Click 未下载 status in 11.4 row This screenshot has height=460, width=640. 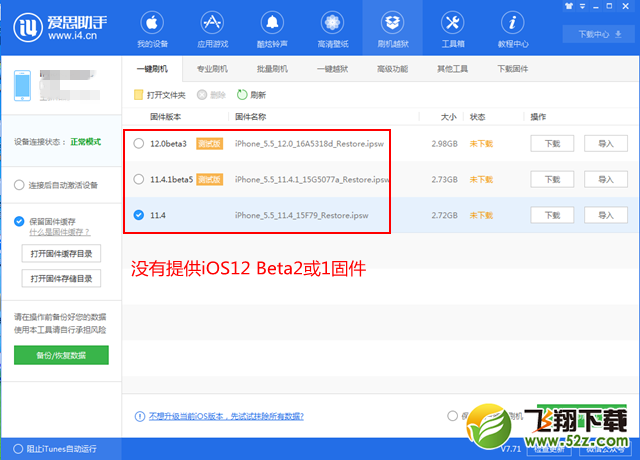point(481,215)
